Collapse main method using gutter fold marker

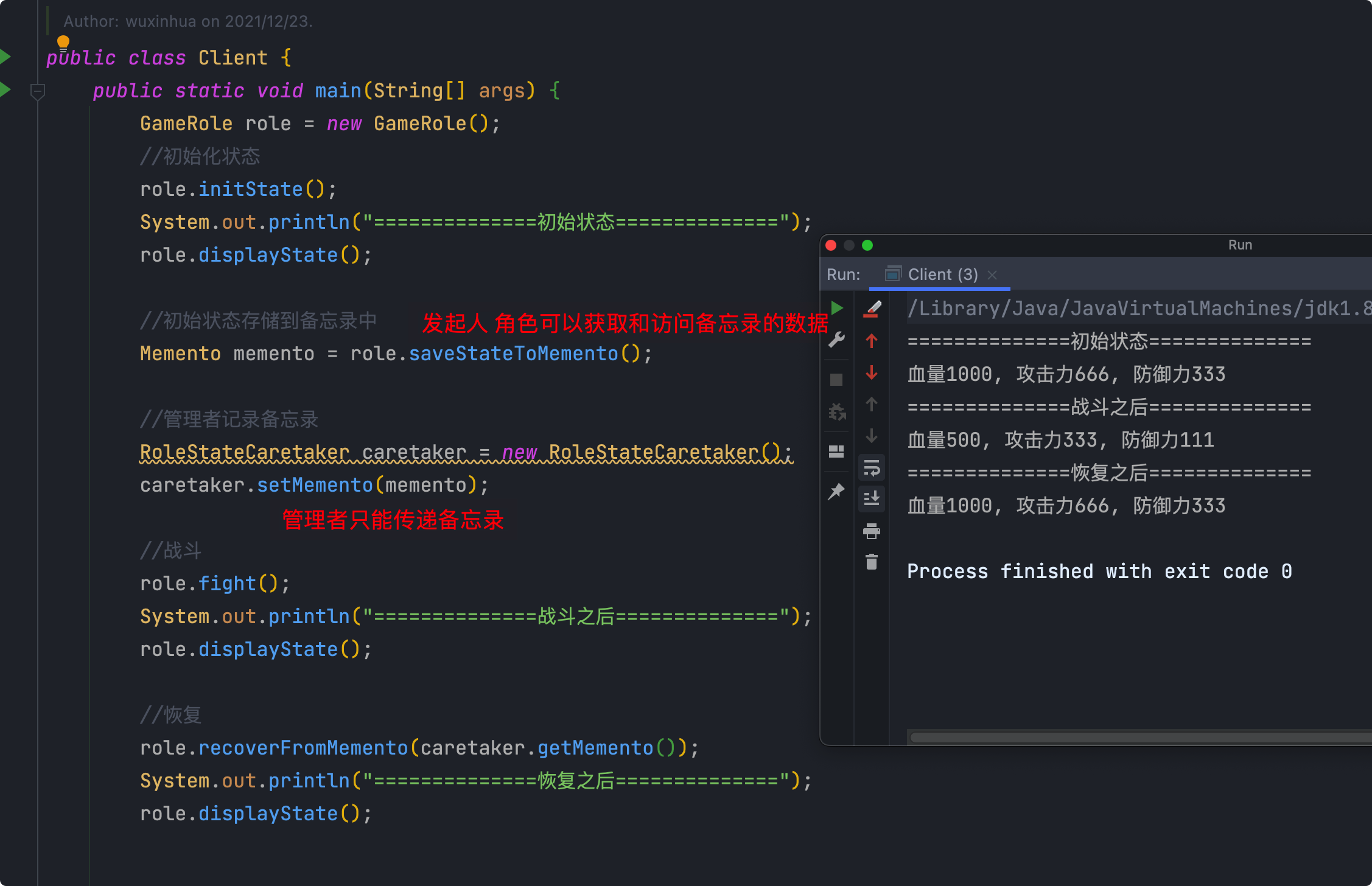point(37,92)
